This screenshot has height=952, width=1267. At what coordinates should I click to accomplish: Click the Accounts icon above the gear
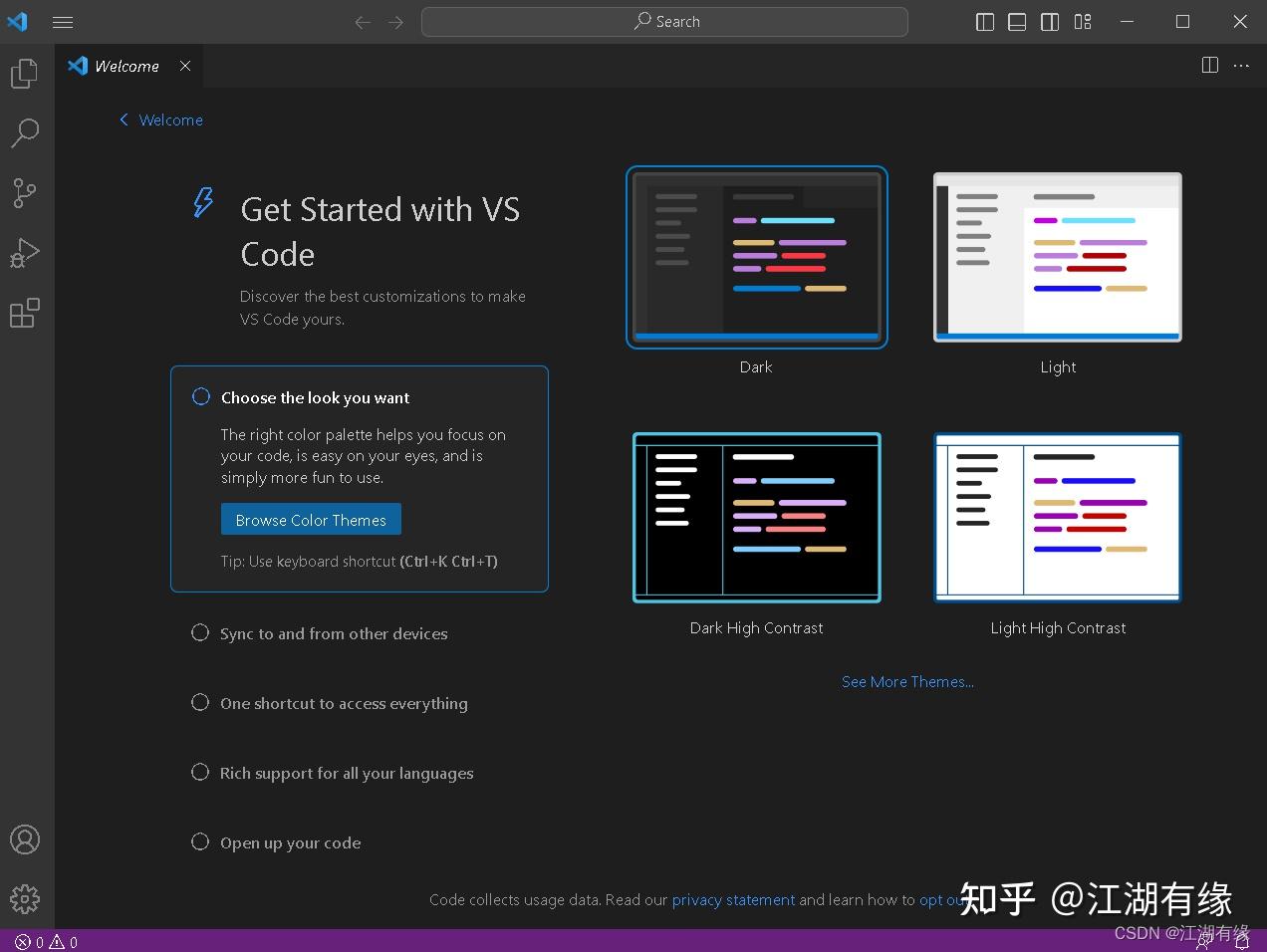click(24, 839)
